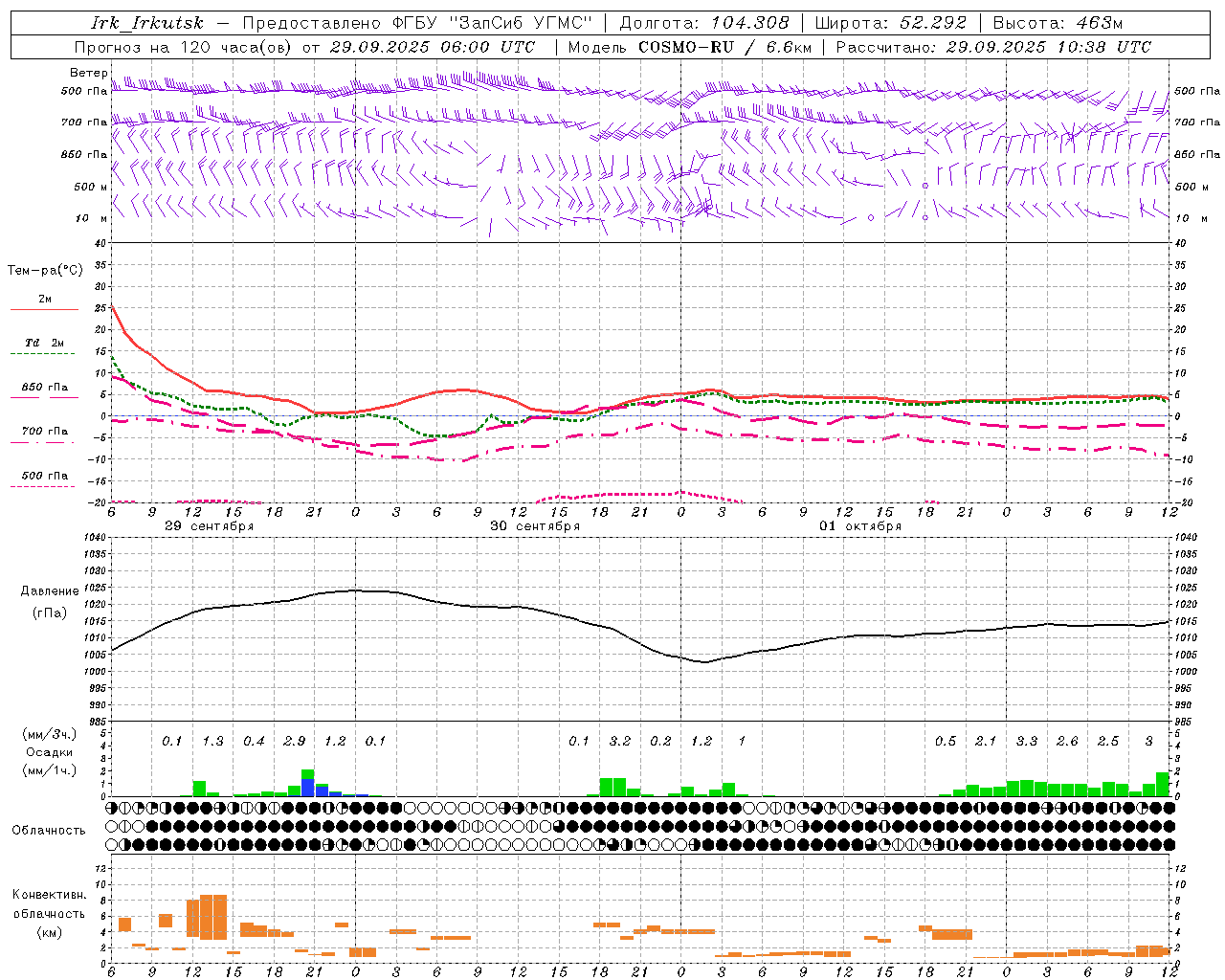Click the tallest blue precipitation bar
This screenshot has width=1225, height=980.
pyautogui.click(x=308, y=788)
